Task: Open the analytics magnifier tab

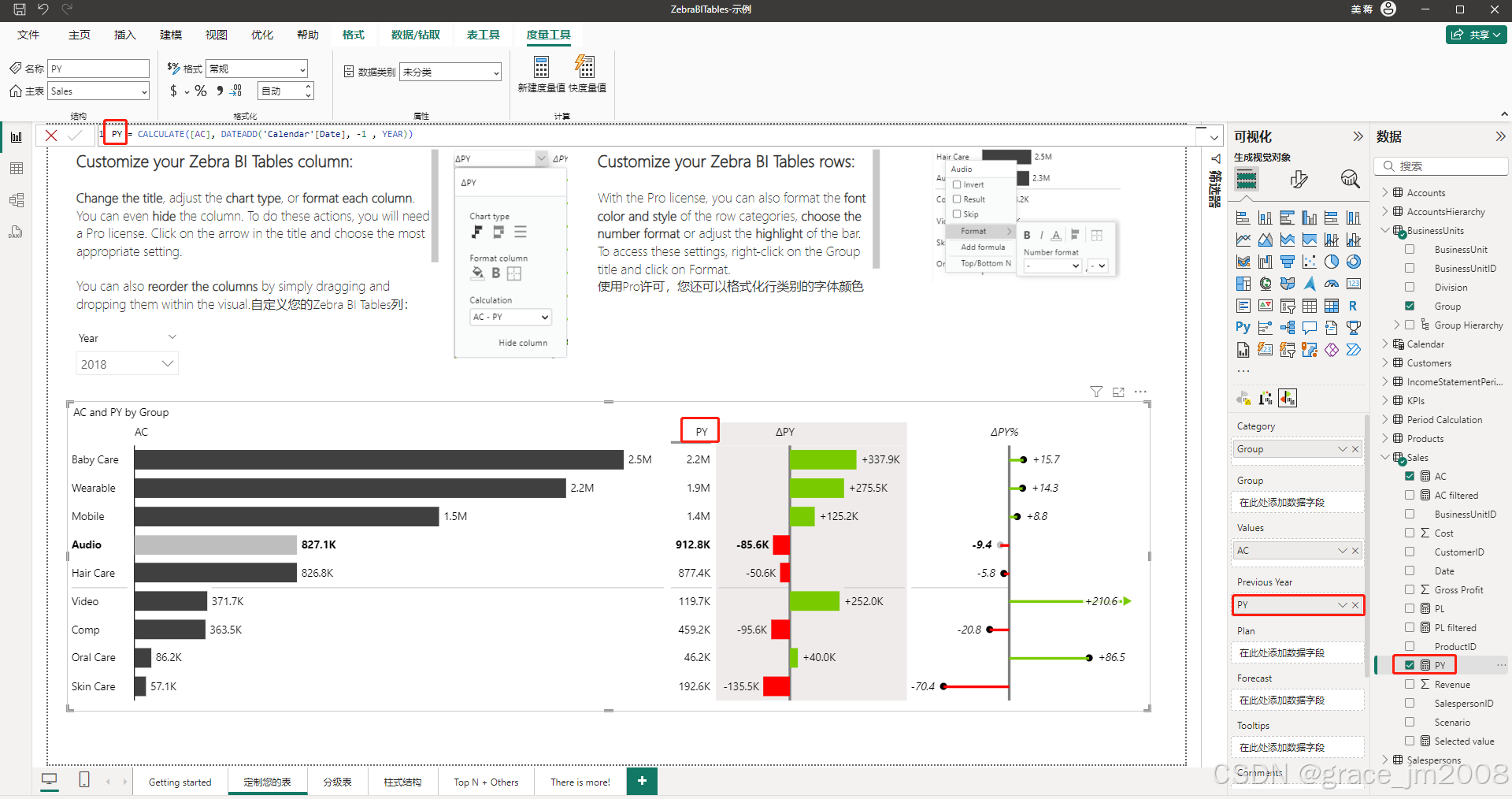Action: [1350, 180]
